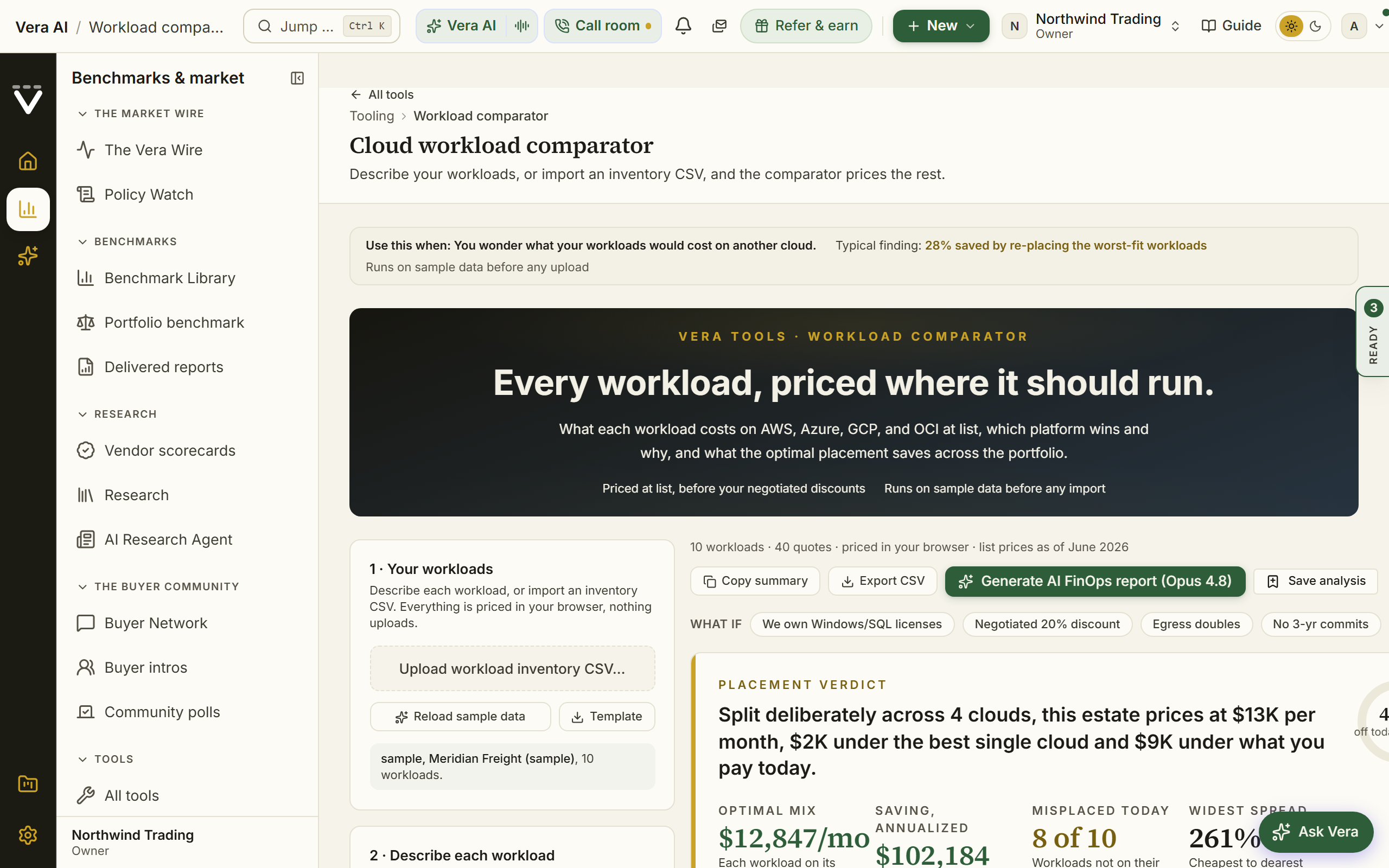Open the Home icon in the left rail
The width and height of the screenshot is (1389, 868).
pyautogui.click(x=28, y=161)
